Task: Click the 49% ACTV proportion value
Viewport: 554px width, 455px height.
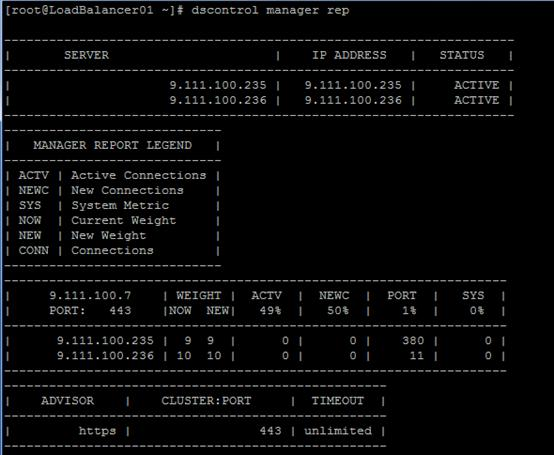Action: pyautogui.click(x=270, y=311)
